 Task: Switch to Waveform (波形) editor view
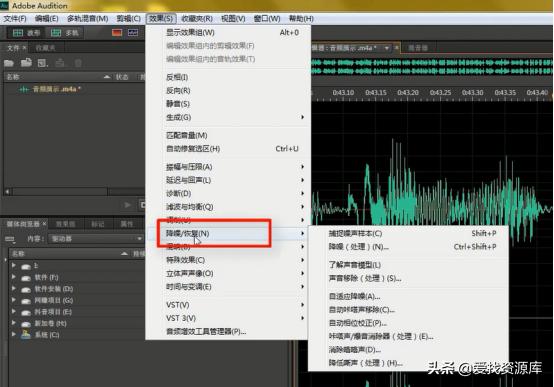tap(26, 33)
